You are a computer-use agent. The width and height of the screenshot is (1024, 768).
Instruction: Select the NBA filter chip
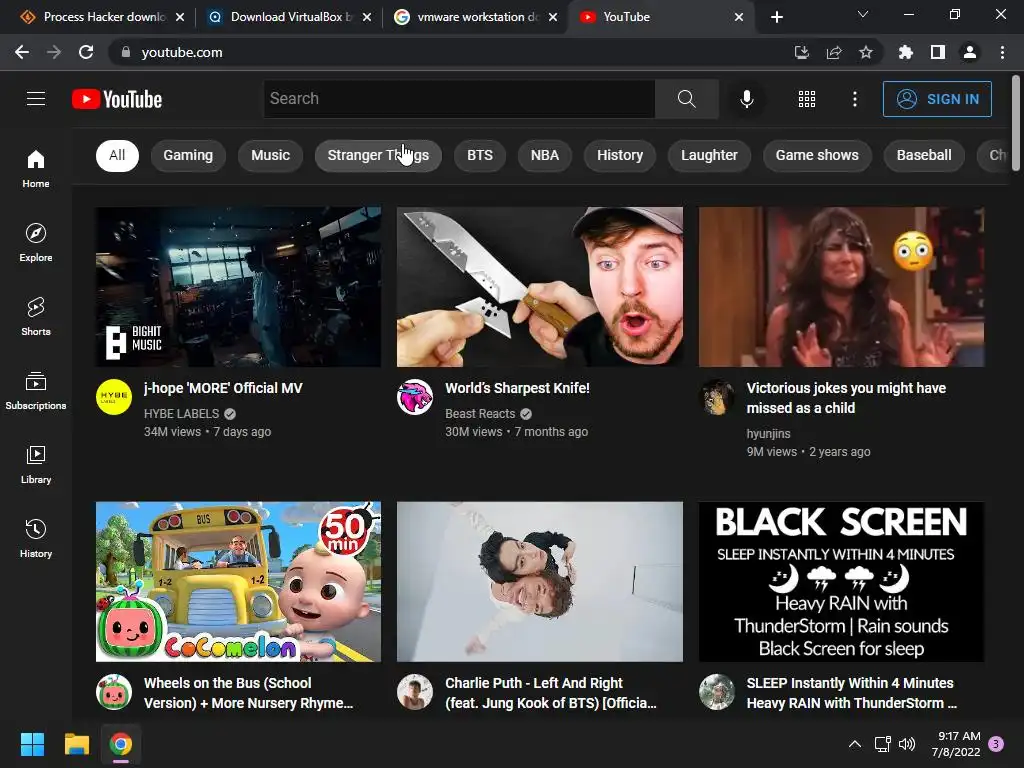(545, 155)
